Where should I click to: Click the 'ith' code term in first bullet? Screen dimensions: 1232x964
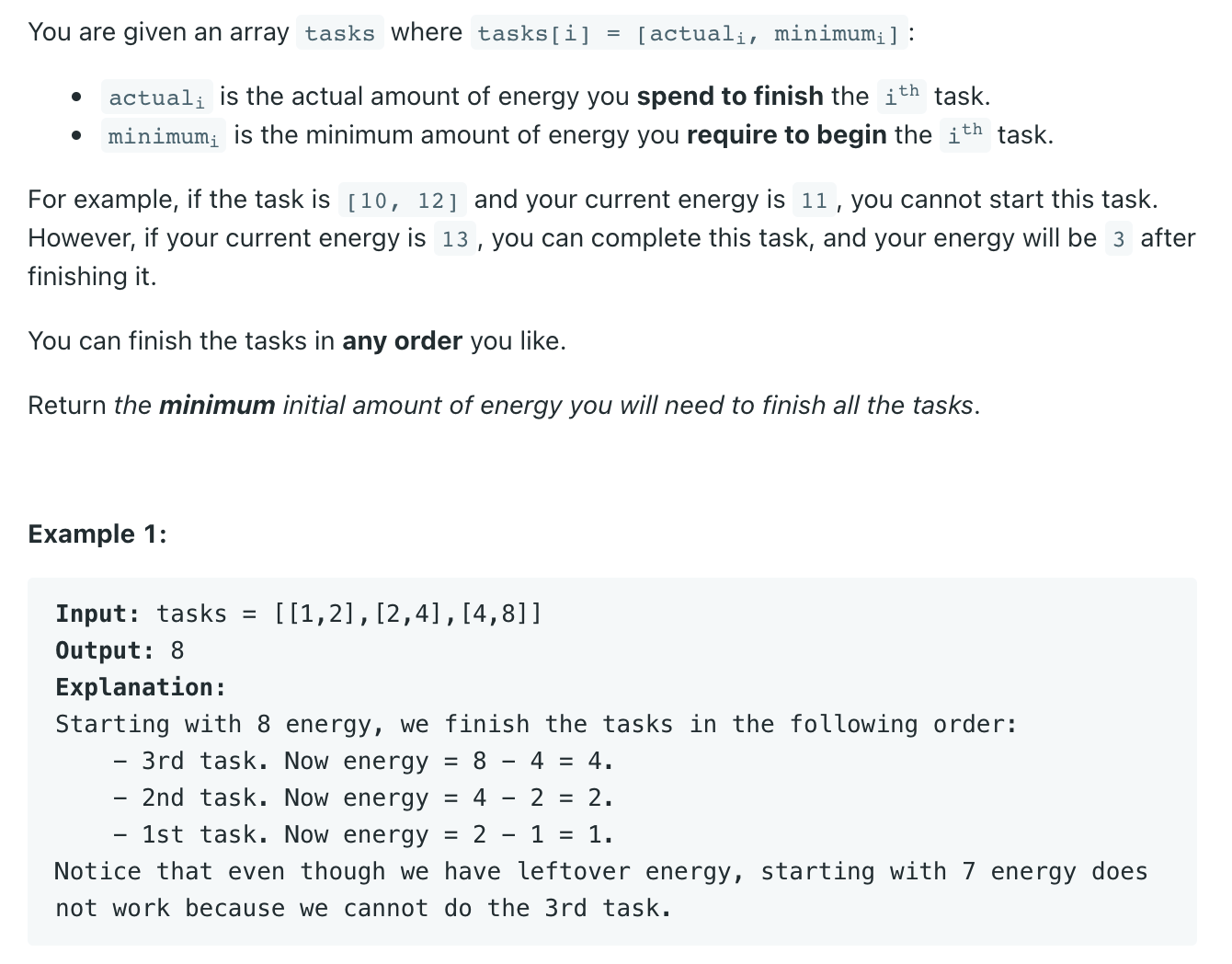coord(901,96)
